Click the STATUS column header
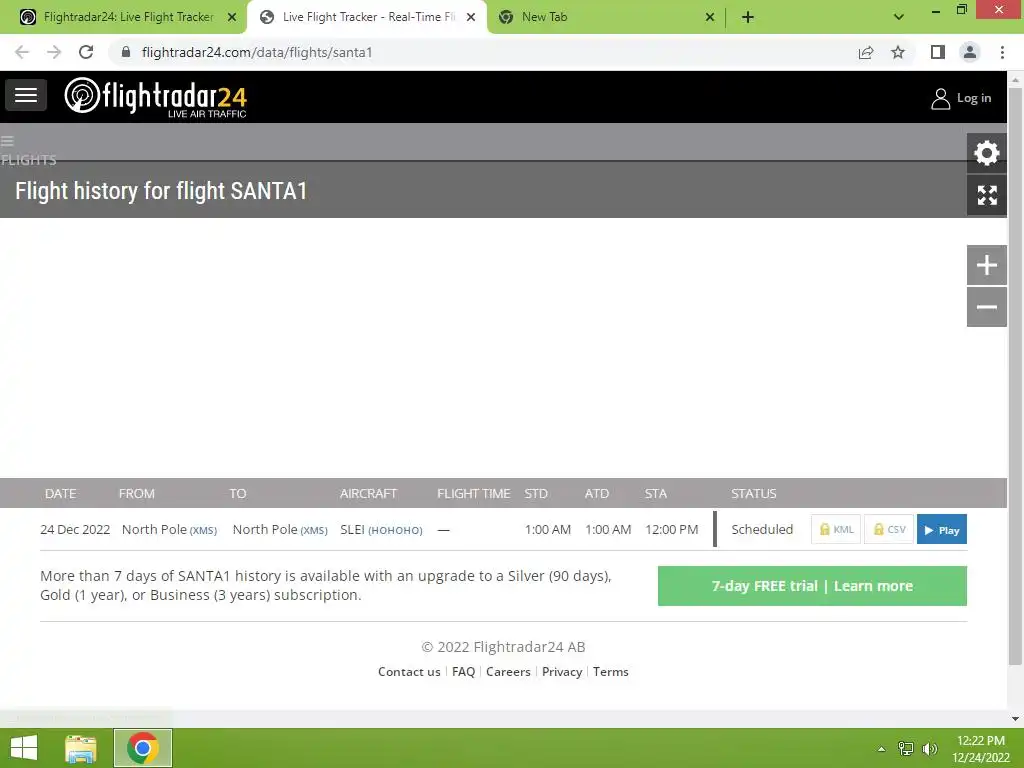 click(754, 494)
